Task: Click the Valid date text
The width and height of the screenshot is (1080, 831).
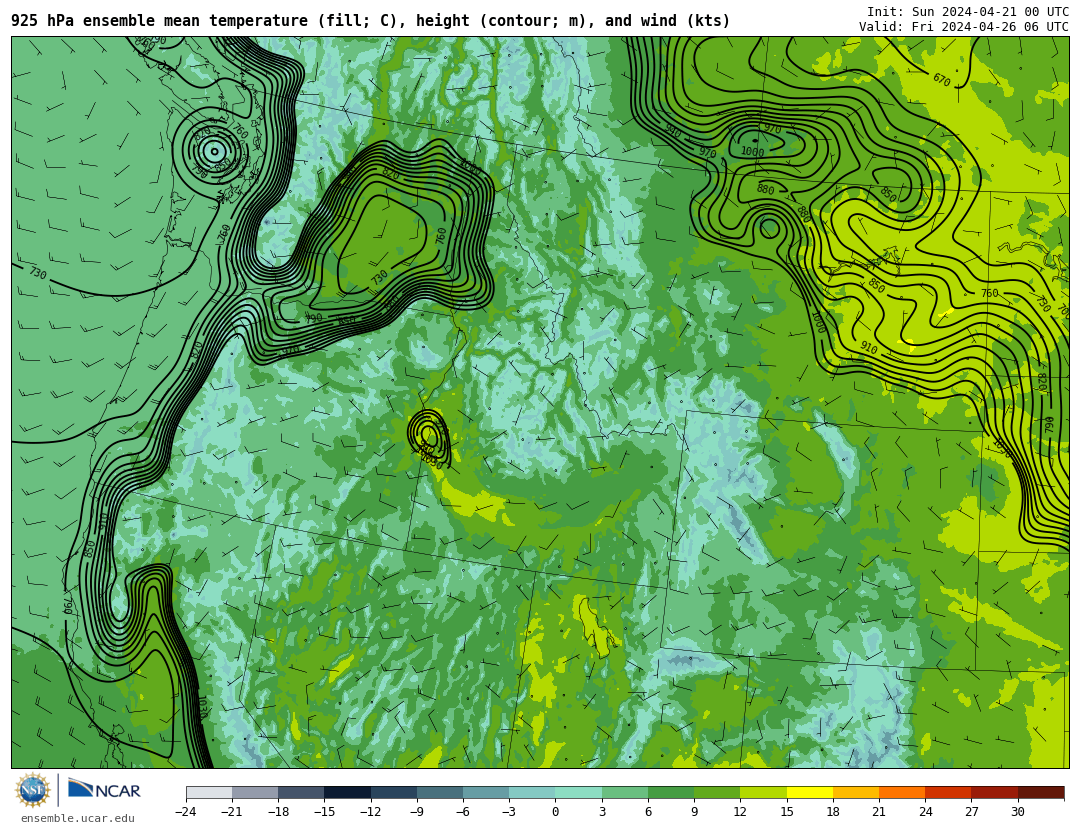Action: [964, 27]
